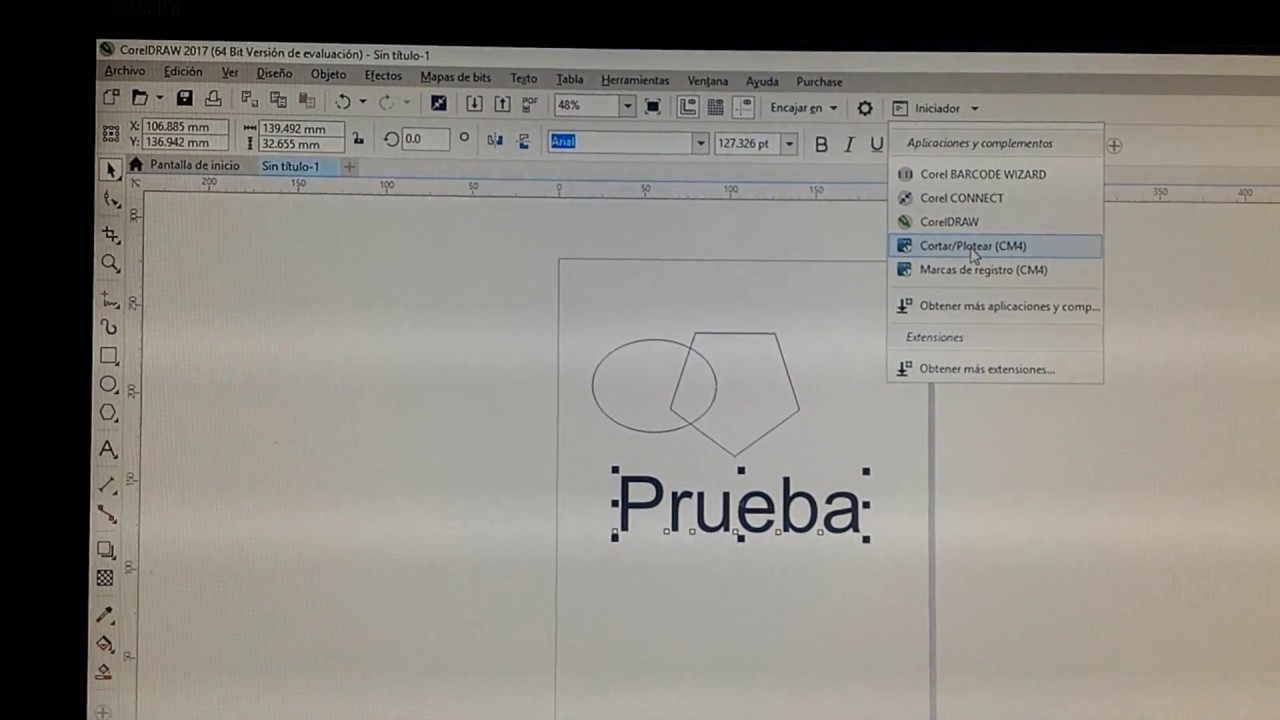Select the Transparency checker tool
1280x720 pixels.
coord(105,578)
